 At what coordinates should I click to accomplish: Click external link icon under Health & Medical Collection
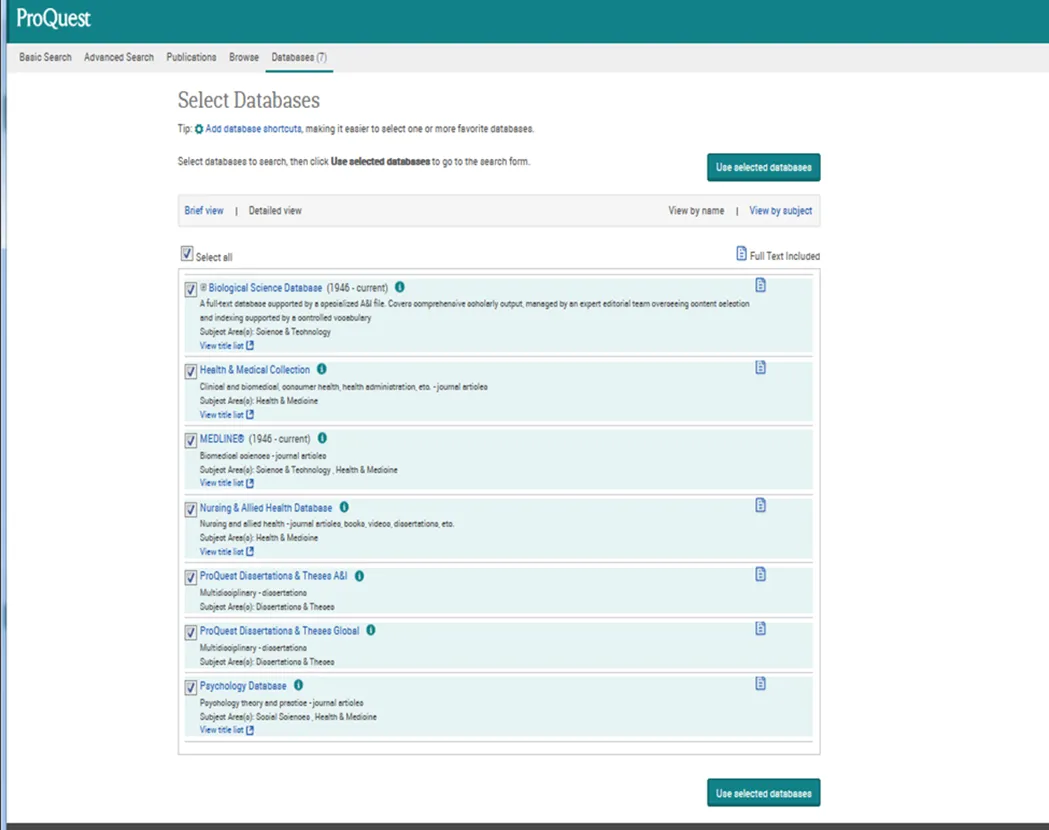point(250,415)
